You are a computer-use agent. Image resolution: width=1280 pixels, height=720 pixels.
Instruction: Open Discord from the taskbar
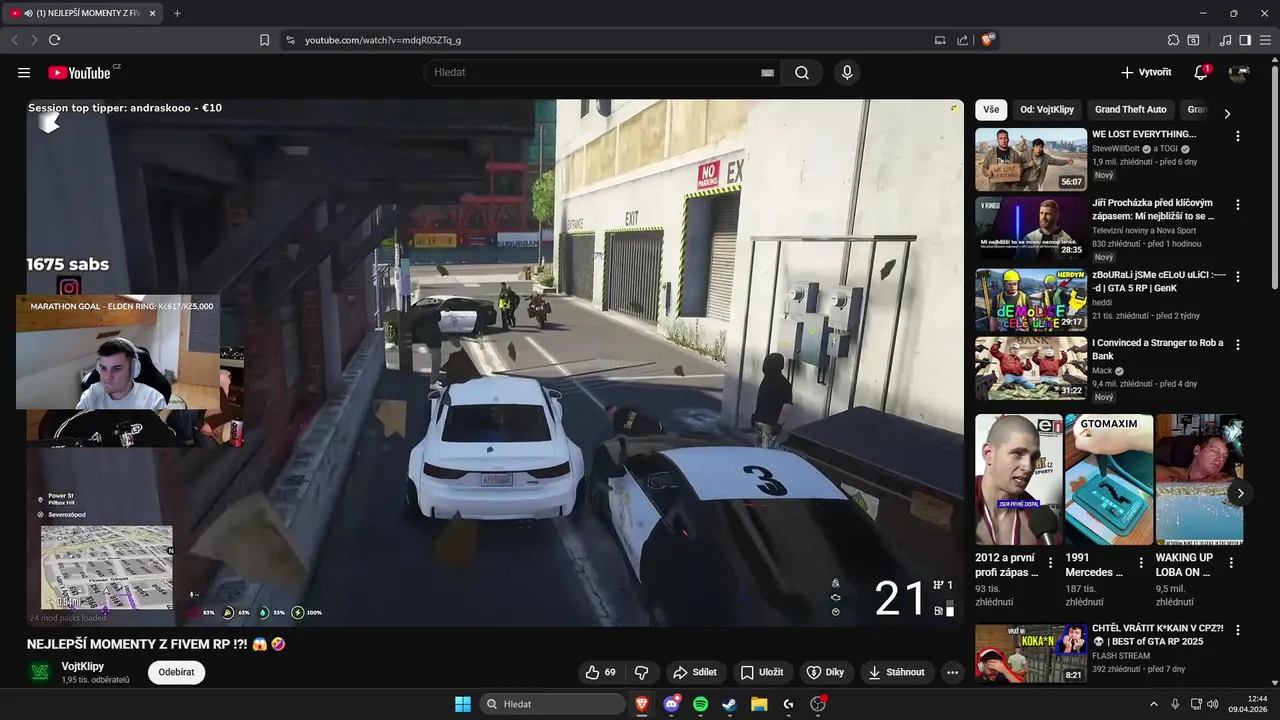click(x=671, y=704)
